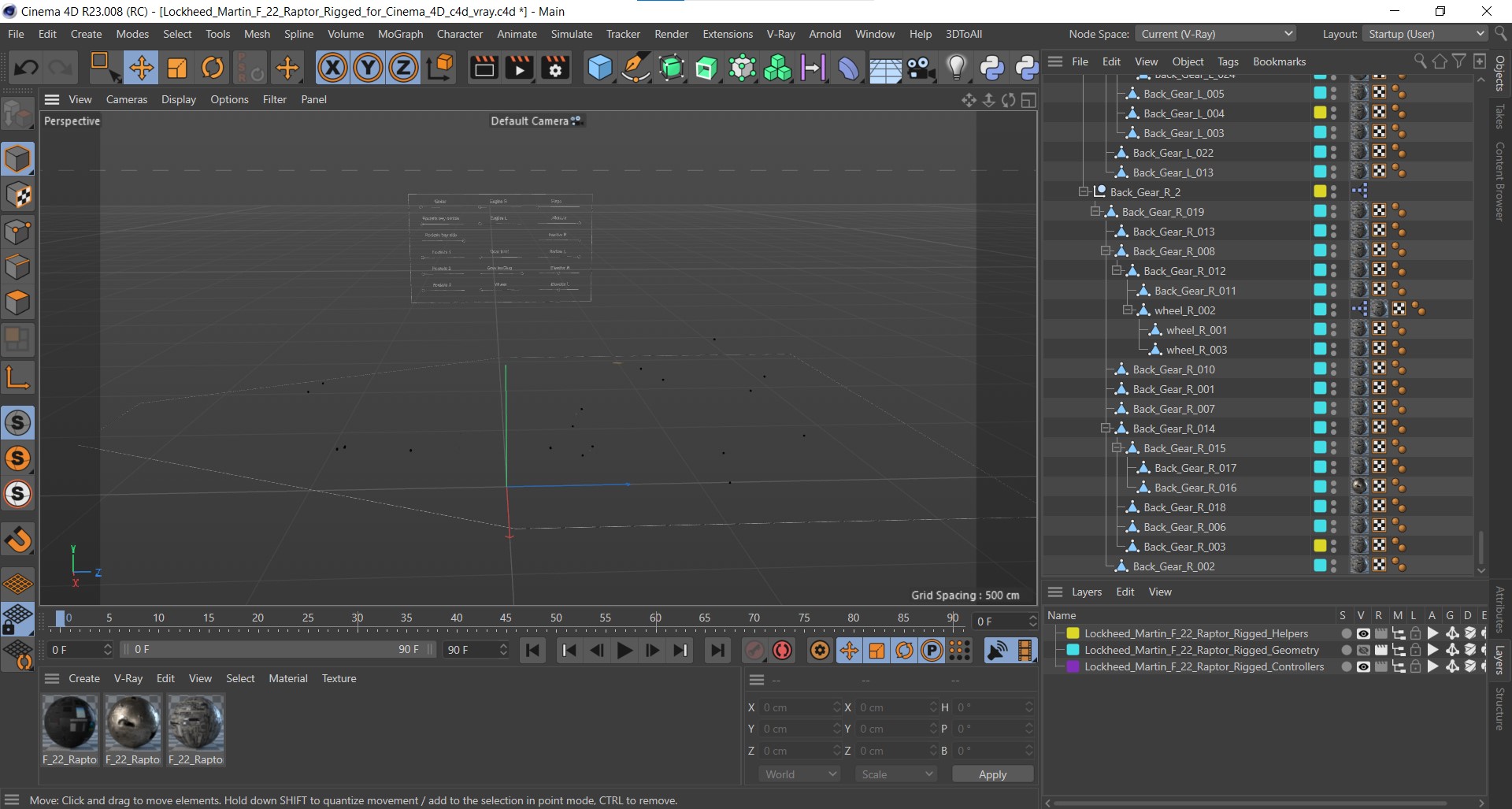Collapse the Back_Gear_R_012 node
Screen dimensions: 1512x809
click(x=1117, y=270)
